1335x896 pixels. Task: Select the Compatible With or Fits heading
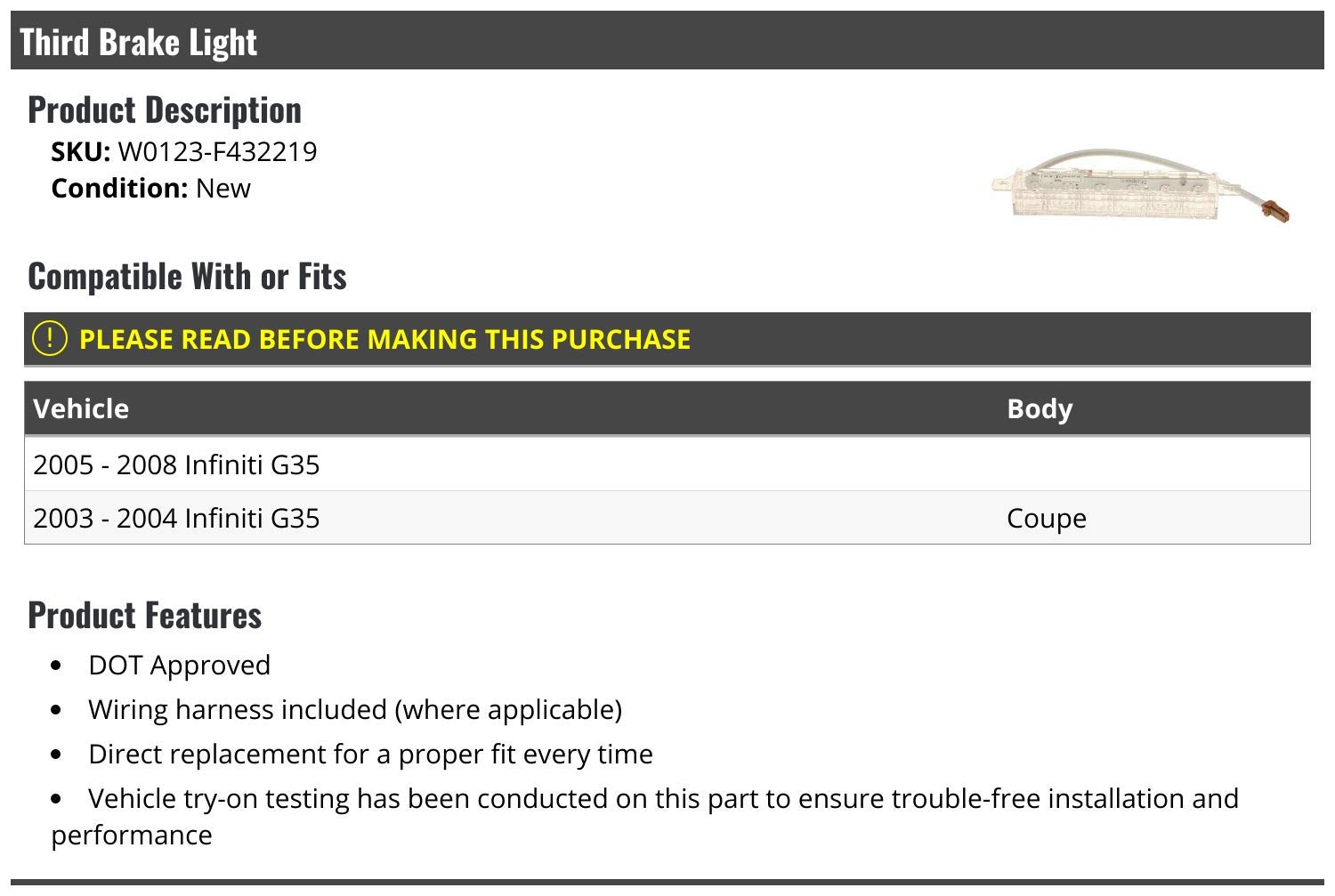pos(187,276)
